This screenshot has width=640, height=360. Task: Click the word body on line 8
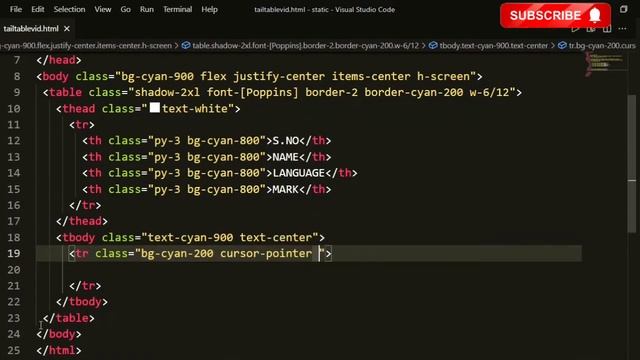click(x=56, y=76)
